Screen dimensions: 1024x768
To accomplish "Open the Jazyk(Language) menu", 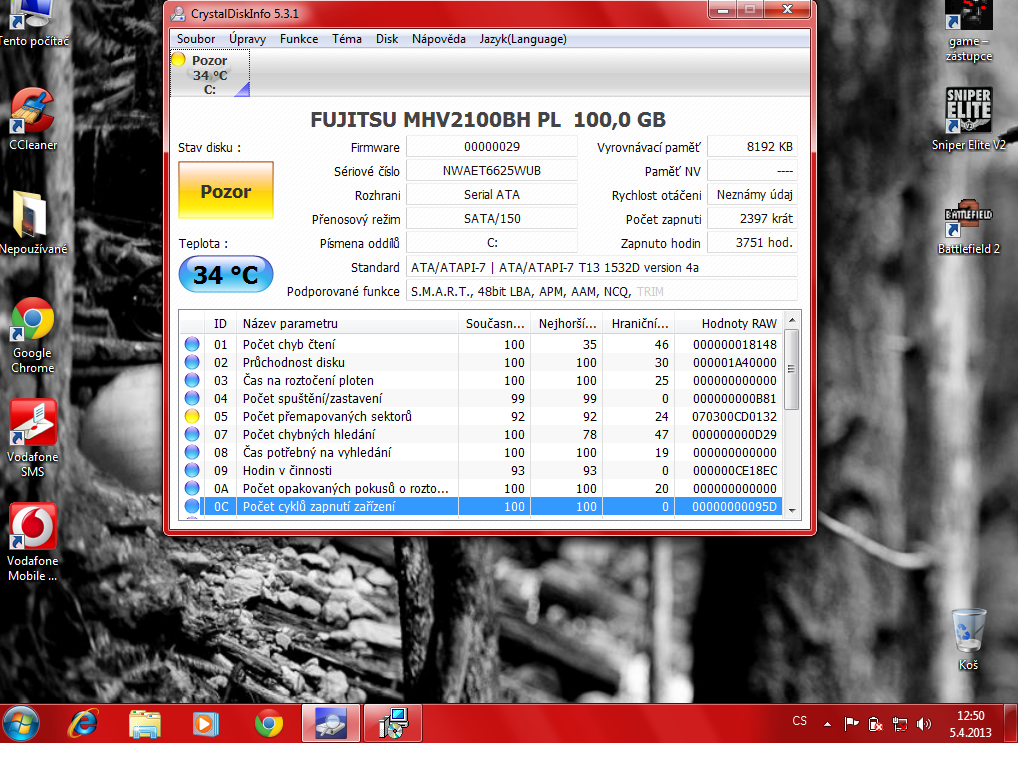I will (523, 39).
